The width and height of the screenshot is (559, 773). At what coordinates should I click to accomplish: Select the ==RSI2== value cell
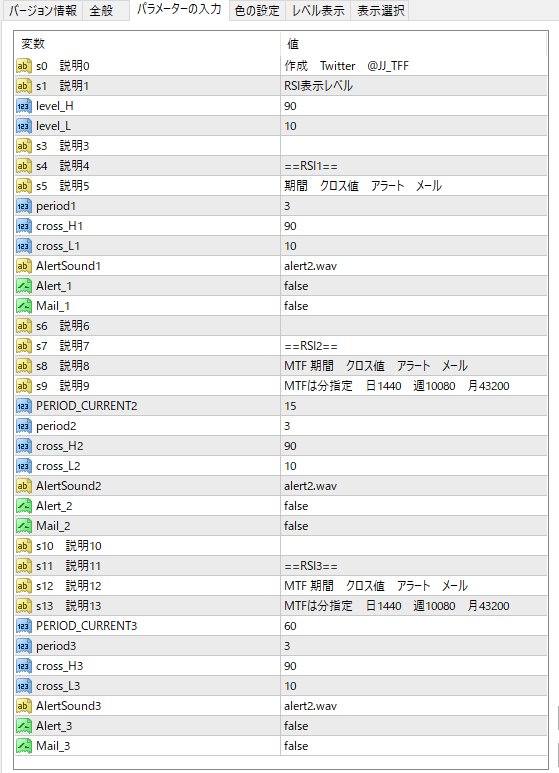[x=414, y=346]
